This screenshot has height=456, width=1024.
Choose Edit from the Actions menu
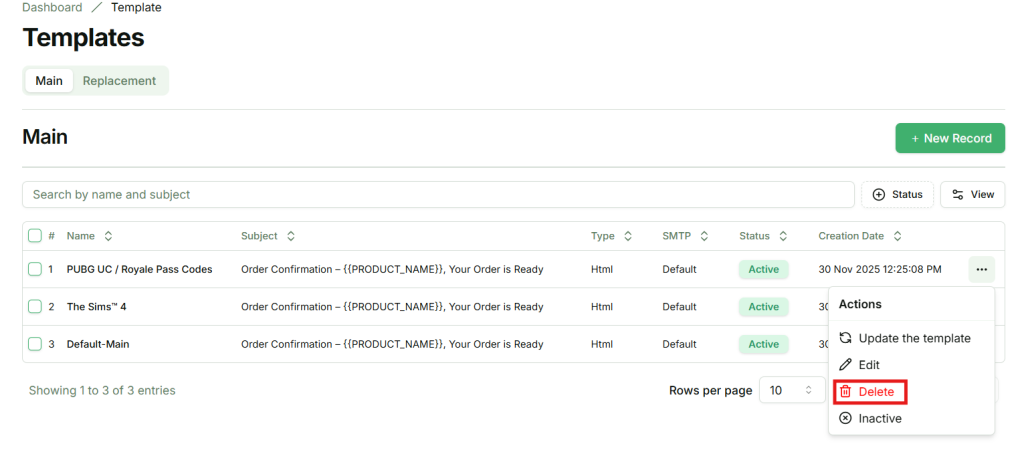(x=868, y=365)
